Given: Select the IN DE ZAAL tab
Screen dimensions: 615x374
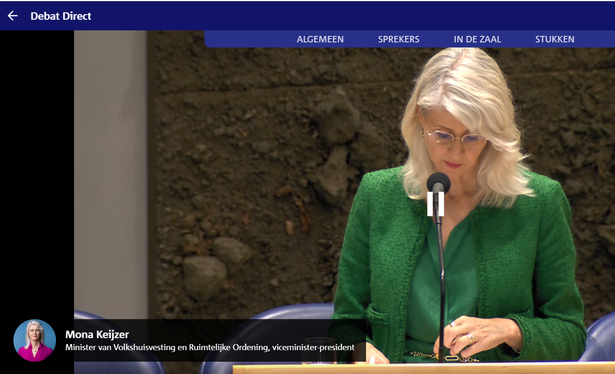Looking at the screenshot, I should tap(477, 39).
